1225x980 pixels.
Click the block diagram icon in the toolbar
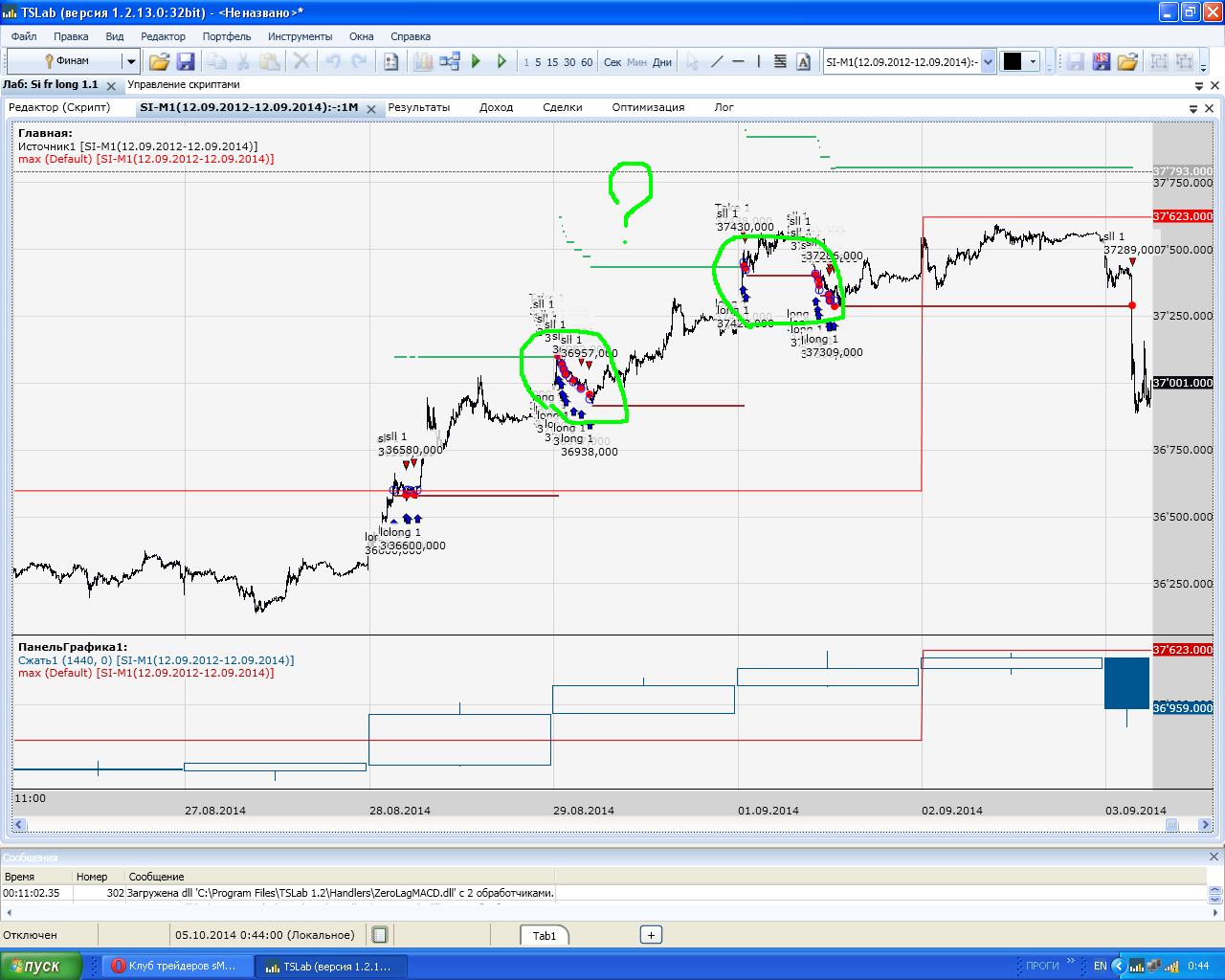tap(450, 61)
